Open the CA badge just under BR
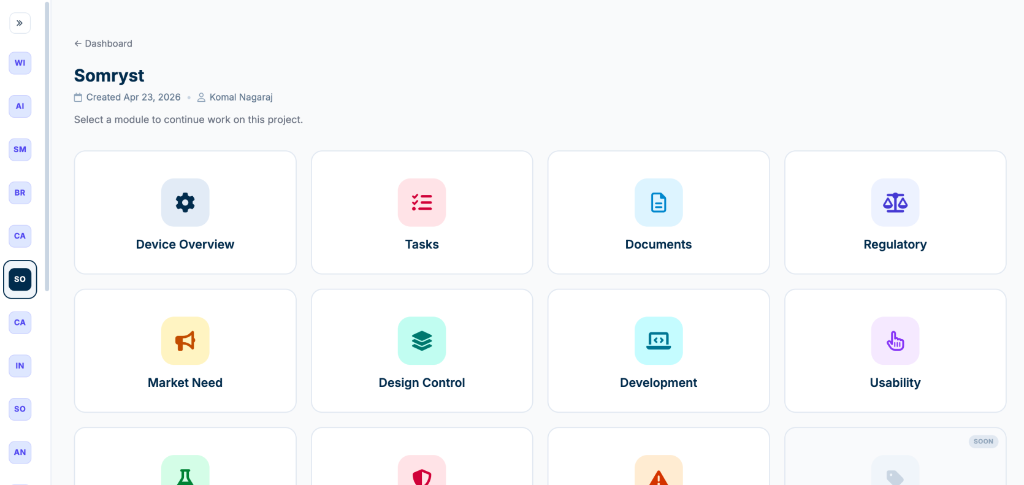 (x=20, y=236)
